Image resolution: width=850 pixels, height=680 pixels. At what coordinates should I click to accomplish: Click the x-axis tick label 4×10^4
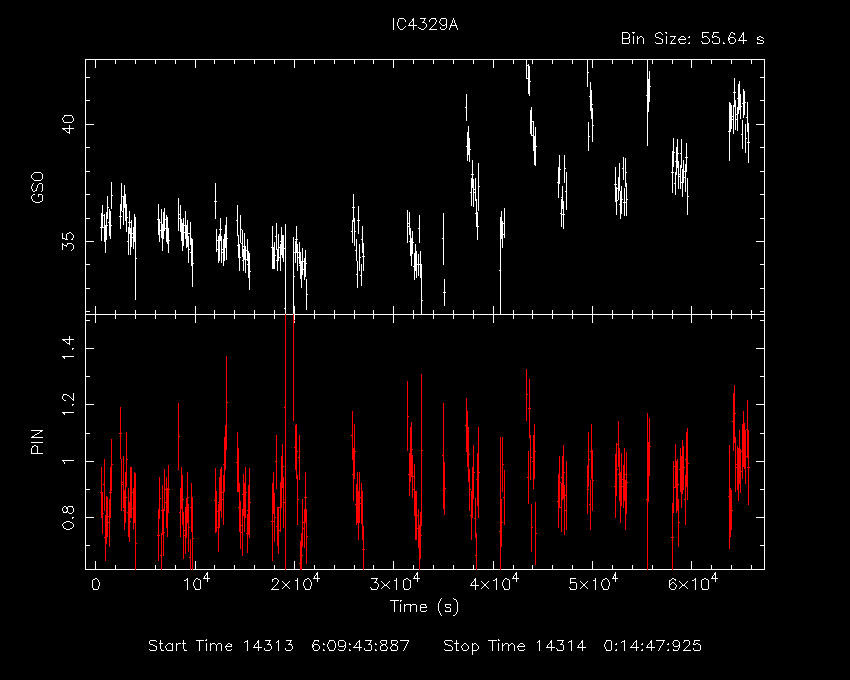tap(494, 583)
